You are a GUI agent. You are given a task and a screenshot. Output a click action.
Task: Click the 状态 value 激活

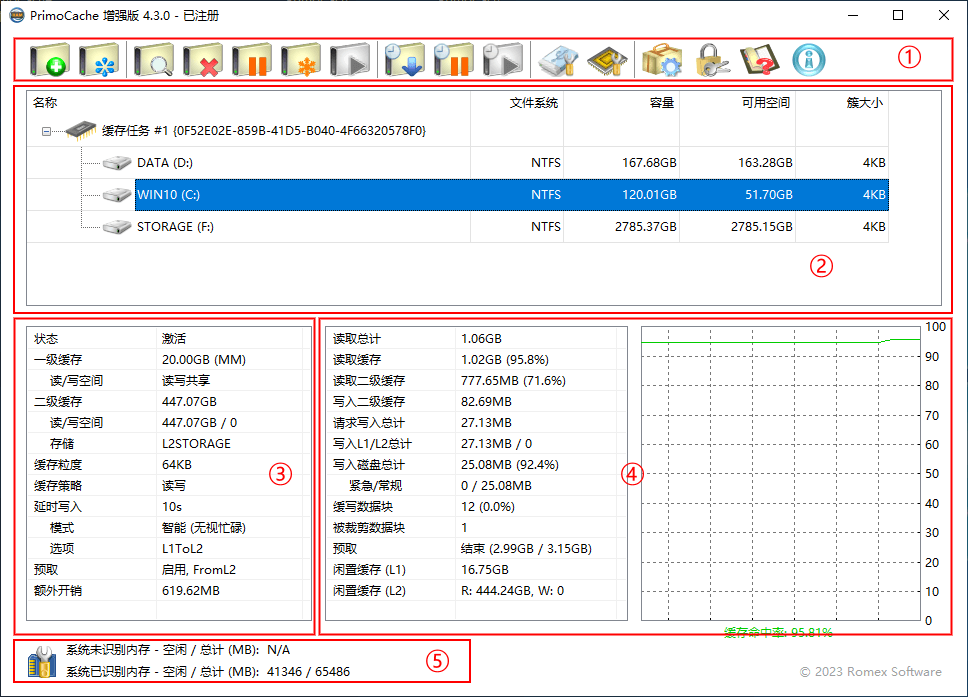[173, 339]
